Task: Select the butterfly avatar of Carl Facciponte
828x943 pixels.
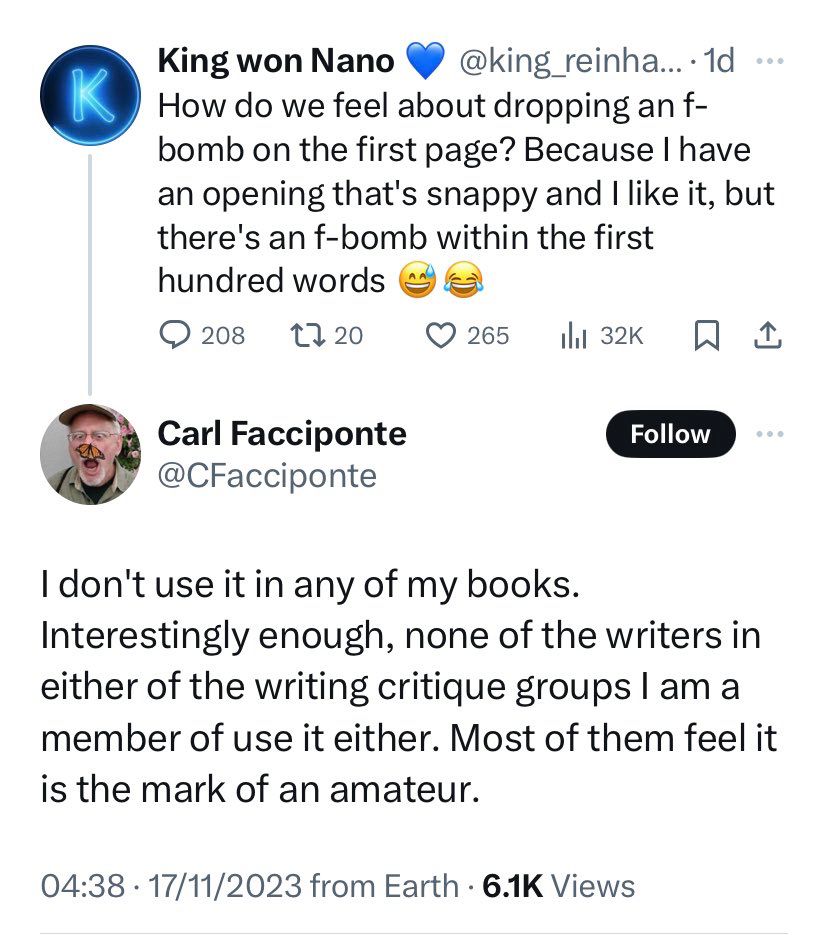Action: tap(90, 454)
